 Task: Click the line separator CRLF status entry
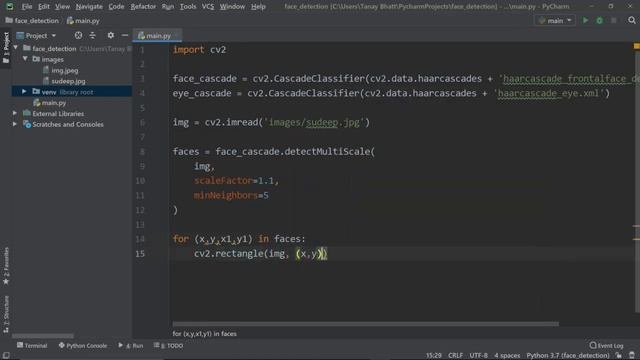pos(456,356)
